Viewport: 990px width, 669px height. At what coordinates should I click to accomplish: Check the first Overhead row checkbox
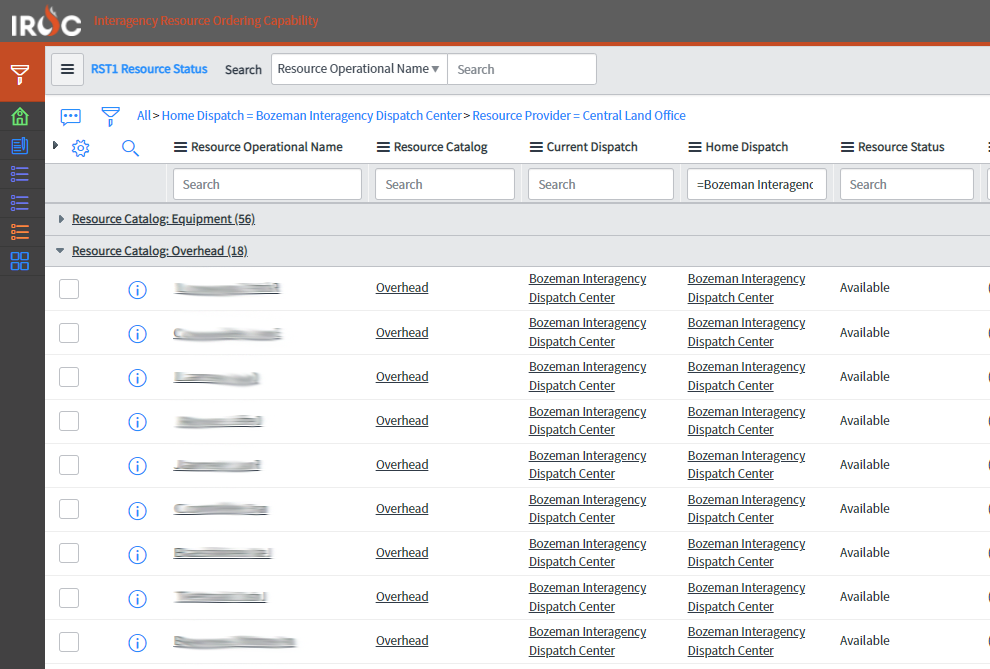pyautogui.click(x=69, y=289)
